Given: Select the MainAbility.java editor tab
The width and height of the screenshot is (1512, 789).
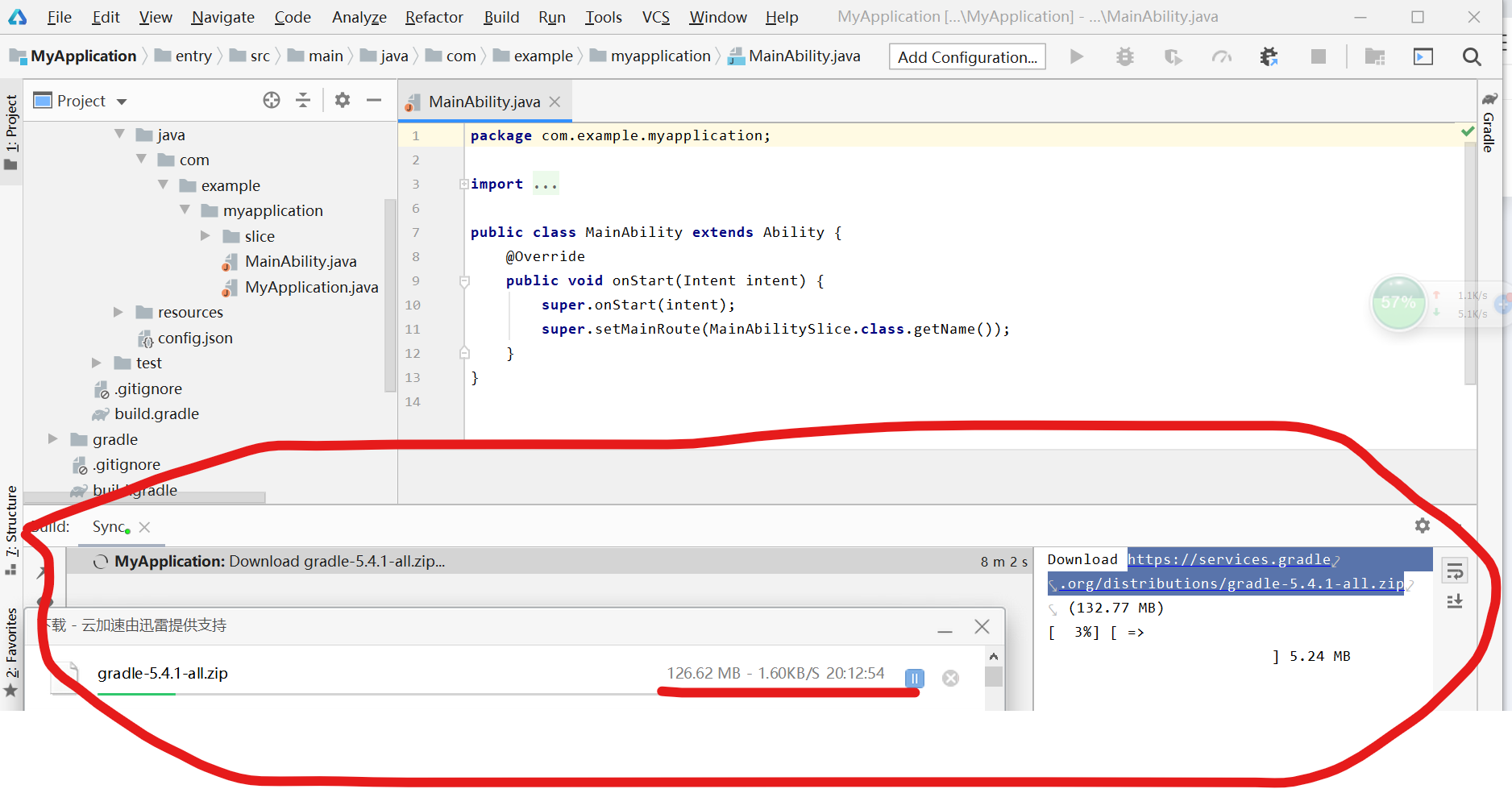Looking at the screenshot, I should click(x=484, y=102).
